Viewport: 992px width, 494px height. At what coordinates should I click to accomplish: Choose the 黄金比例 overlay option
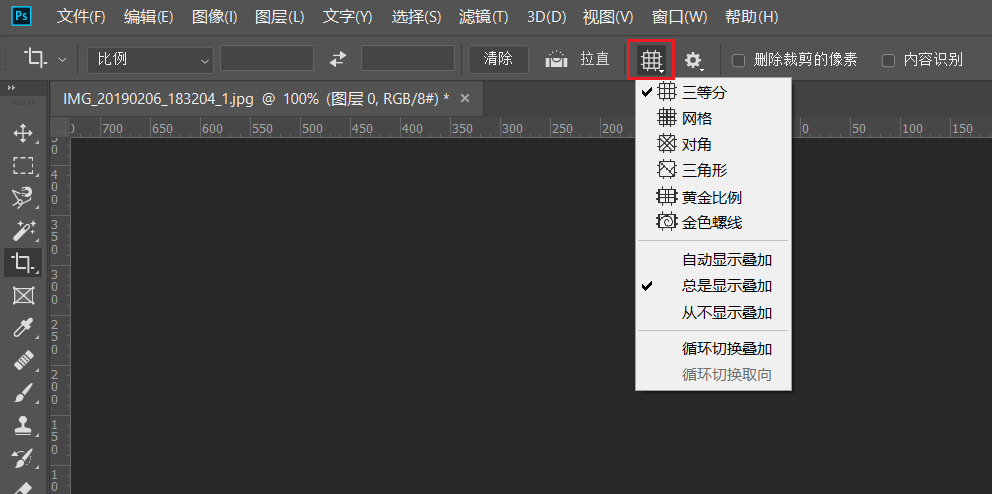tap(713, 197)
